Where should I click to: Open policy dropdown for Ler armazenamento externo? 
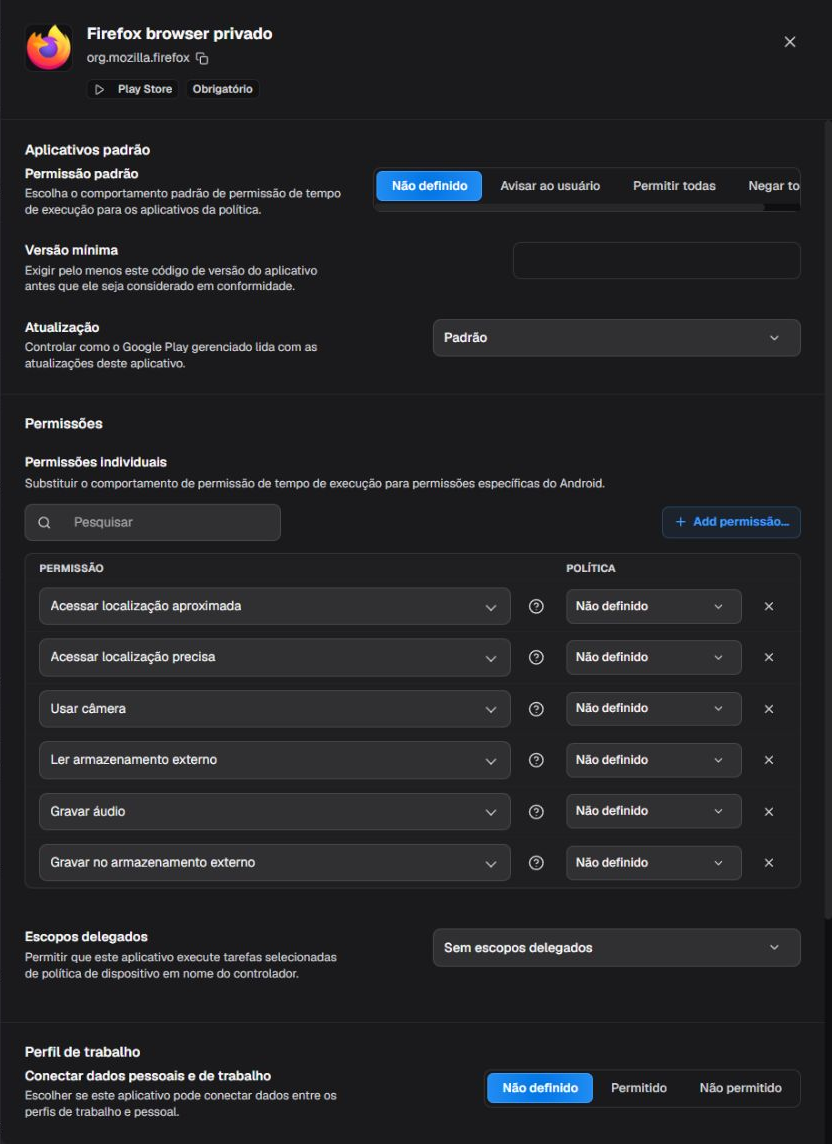click(x=654, y=760)
